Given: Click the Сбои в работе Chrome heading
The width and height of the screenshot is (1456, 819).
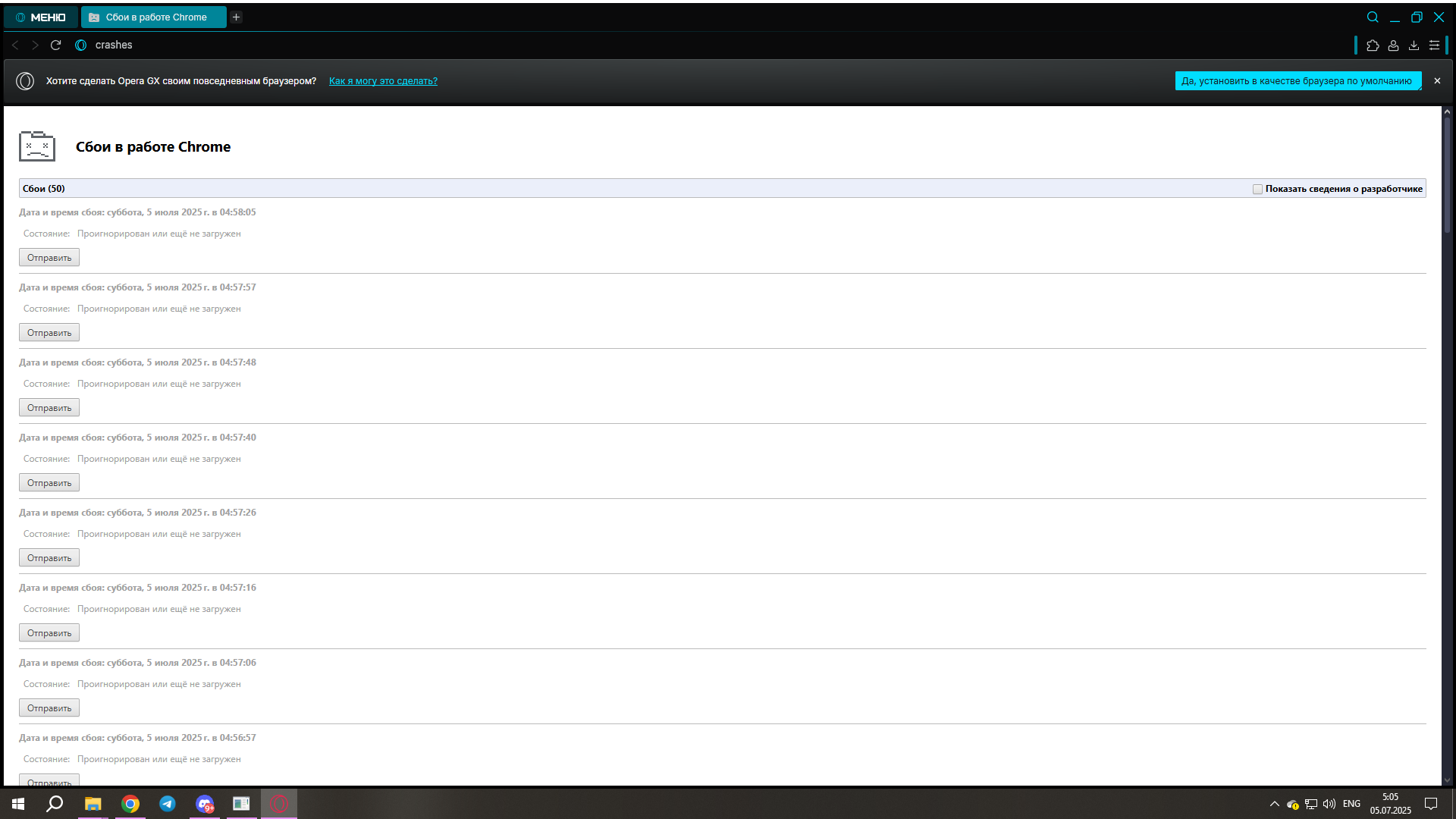Looking at the screenshot, I should (x=153, y=147).
